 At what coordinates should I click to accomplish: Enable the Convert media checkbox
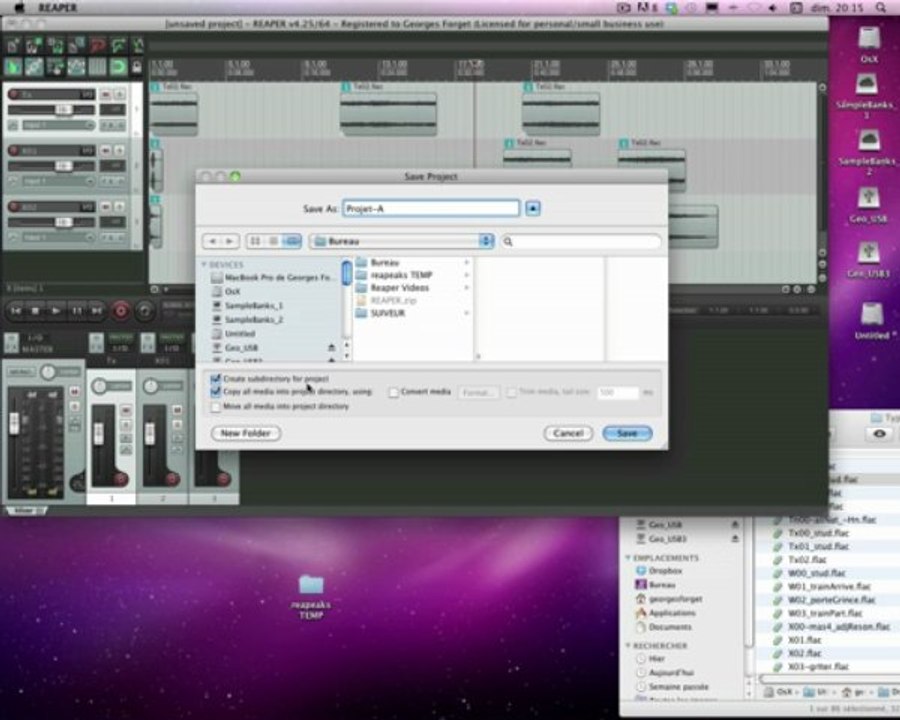click(x=394, y=392)
